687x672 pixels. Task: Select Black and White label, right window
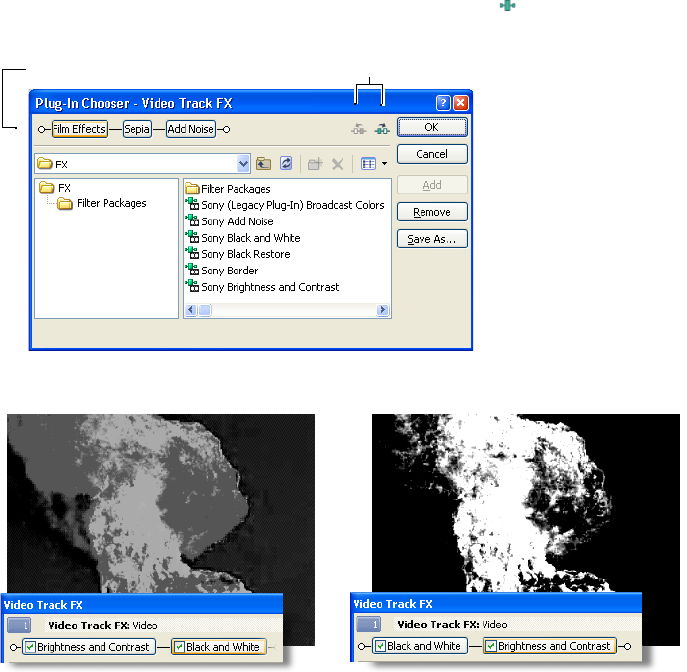[x=424, y=646]
